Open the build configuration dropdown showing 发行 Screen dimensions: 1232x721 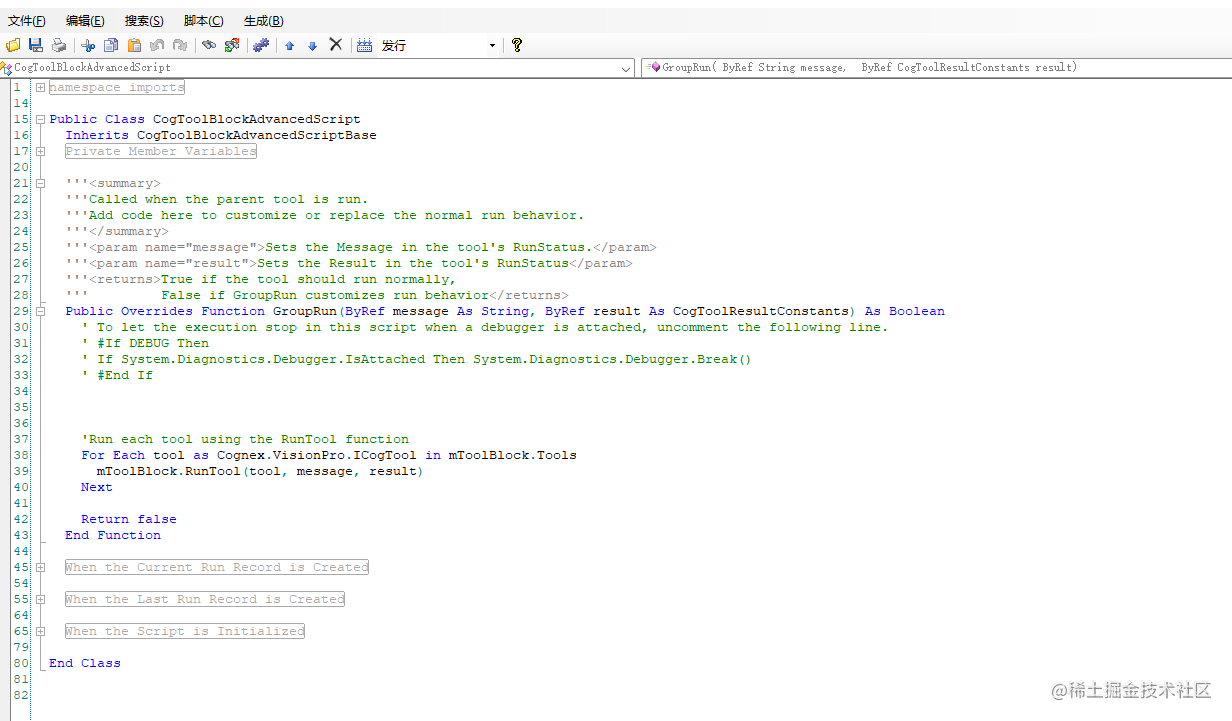(492, 44)
